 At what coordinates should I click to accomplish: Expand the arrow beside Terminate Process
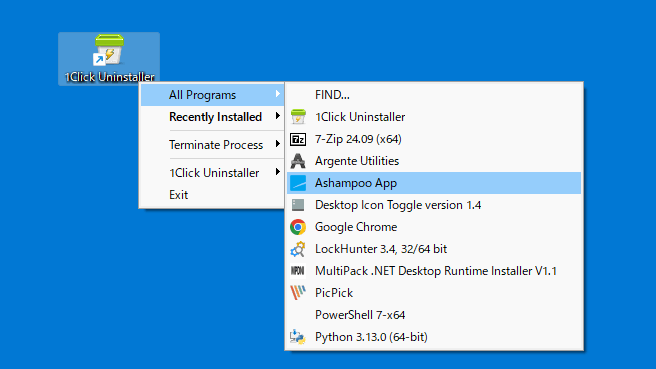point(278,144)
